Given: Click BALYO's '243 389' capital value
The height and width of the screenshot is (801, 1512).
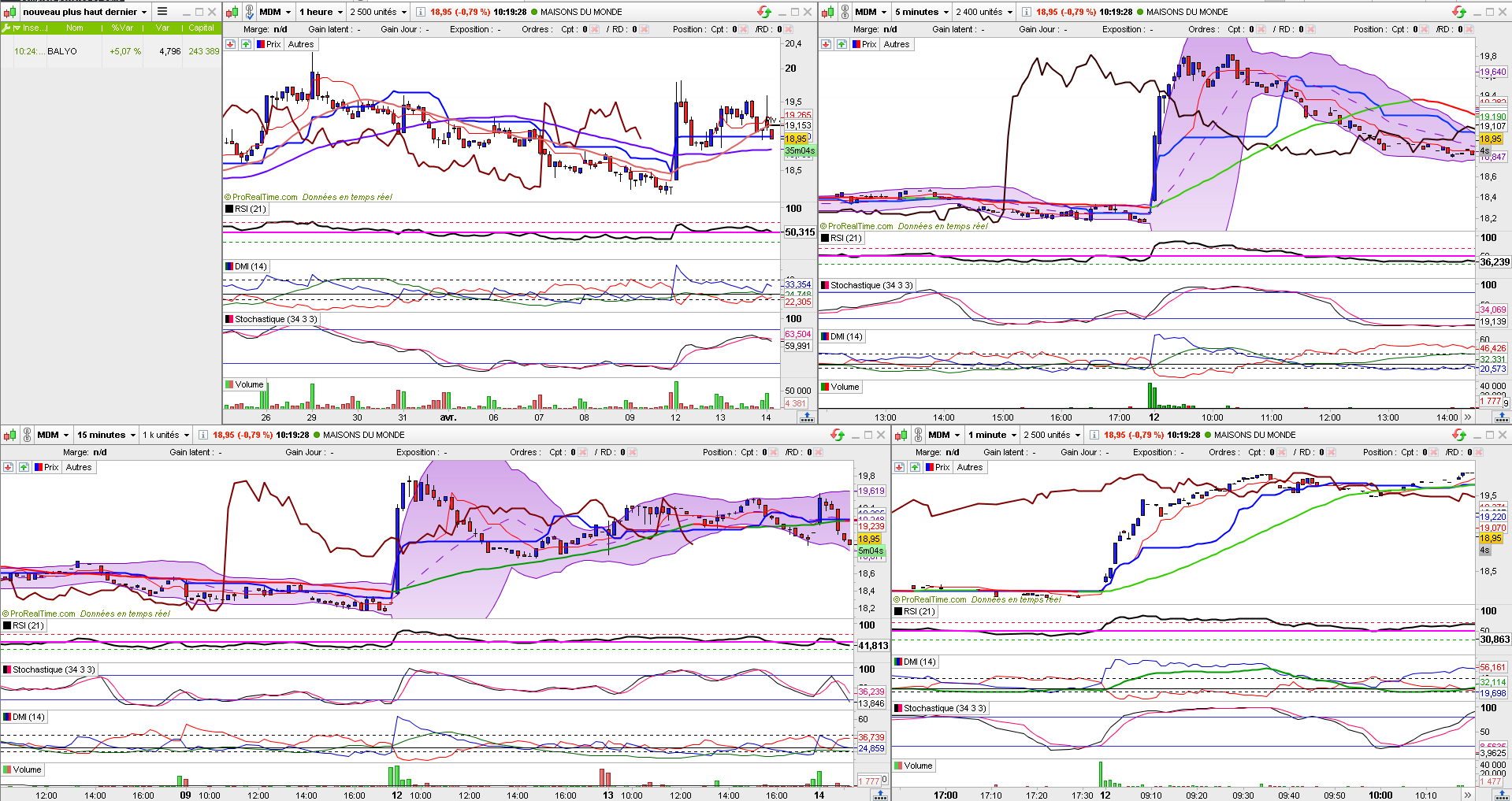Looking at the screenshot, I should click(204, 51).
